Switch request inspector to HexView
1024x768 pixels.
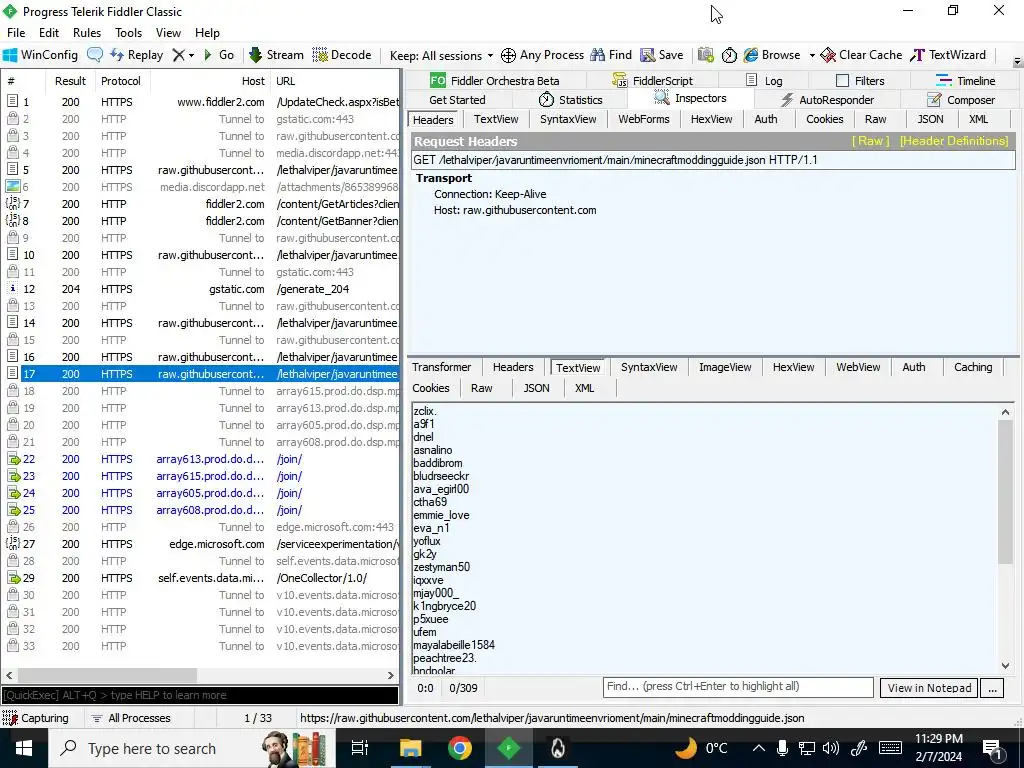click(x=711, y=119)
